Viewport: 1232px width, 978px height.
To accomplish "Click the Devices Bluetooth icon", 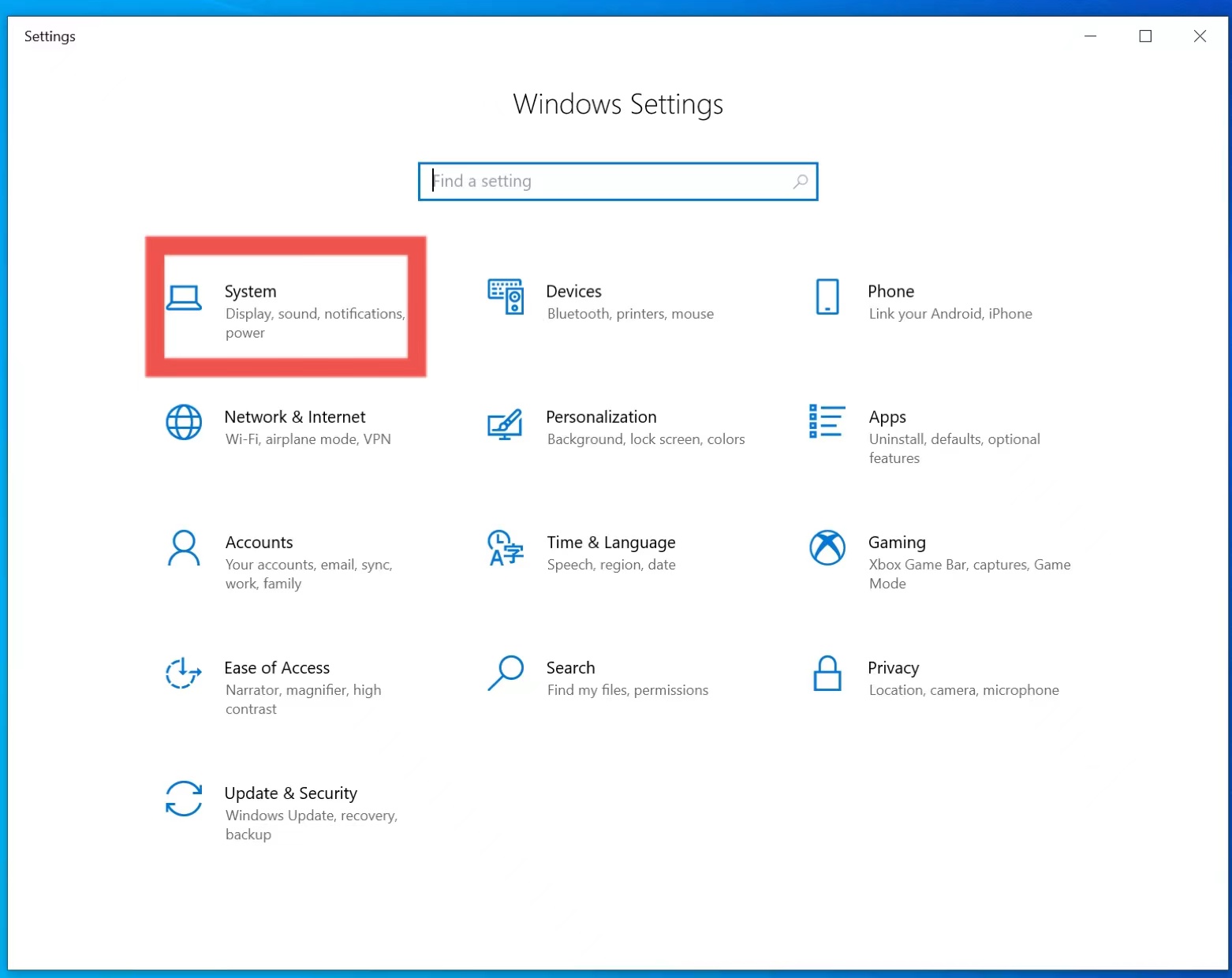I will coord(506,298).
